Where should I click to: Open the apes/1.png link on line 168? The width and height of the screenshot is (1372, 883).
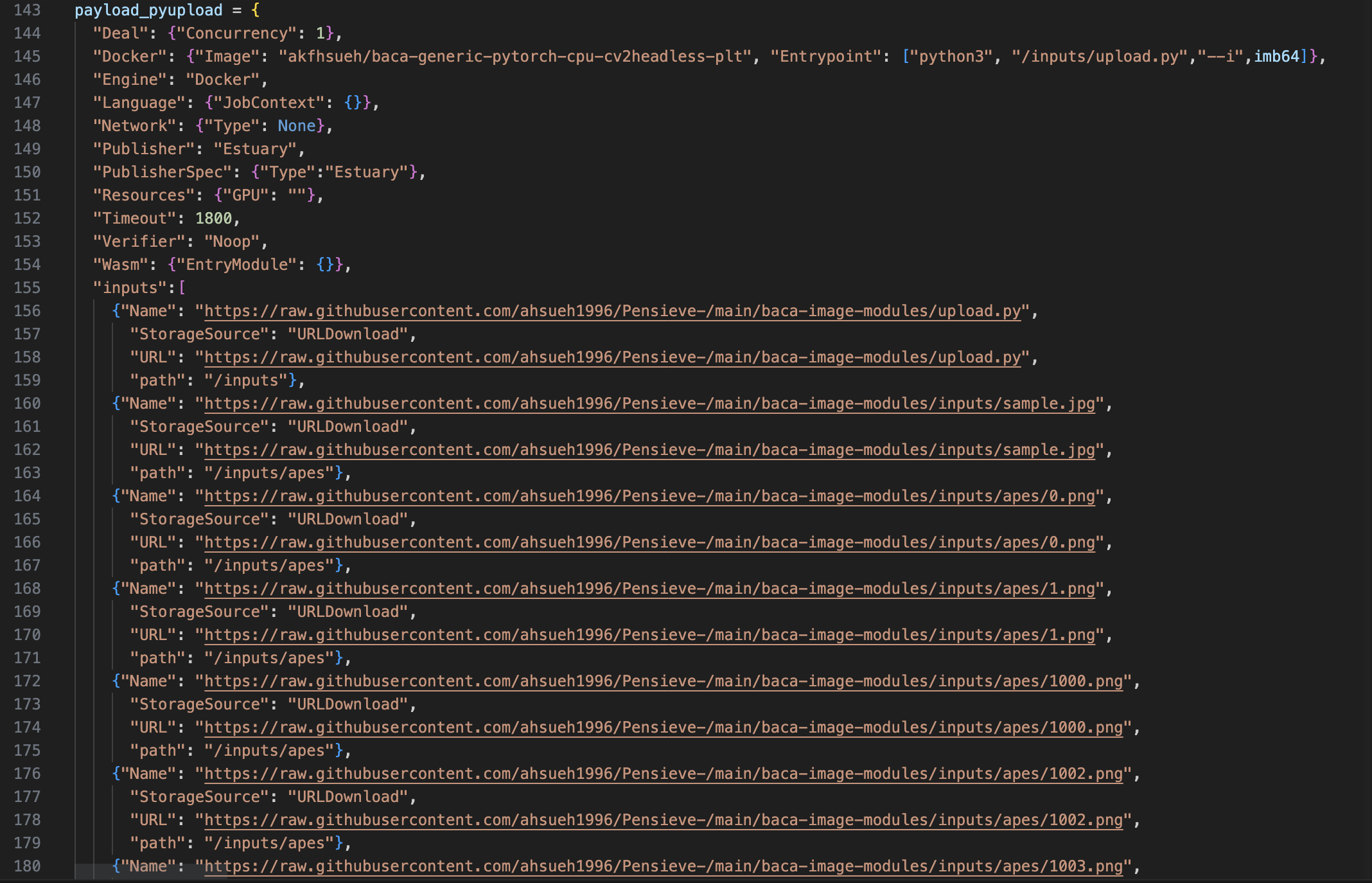point(649,589)
